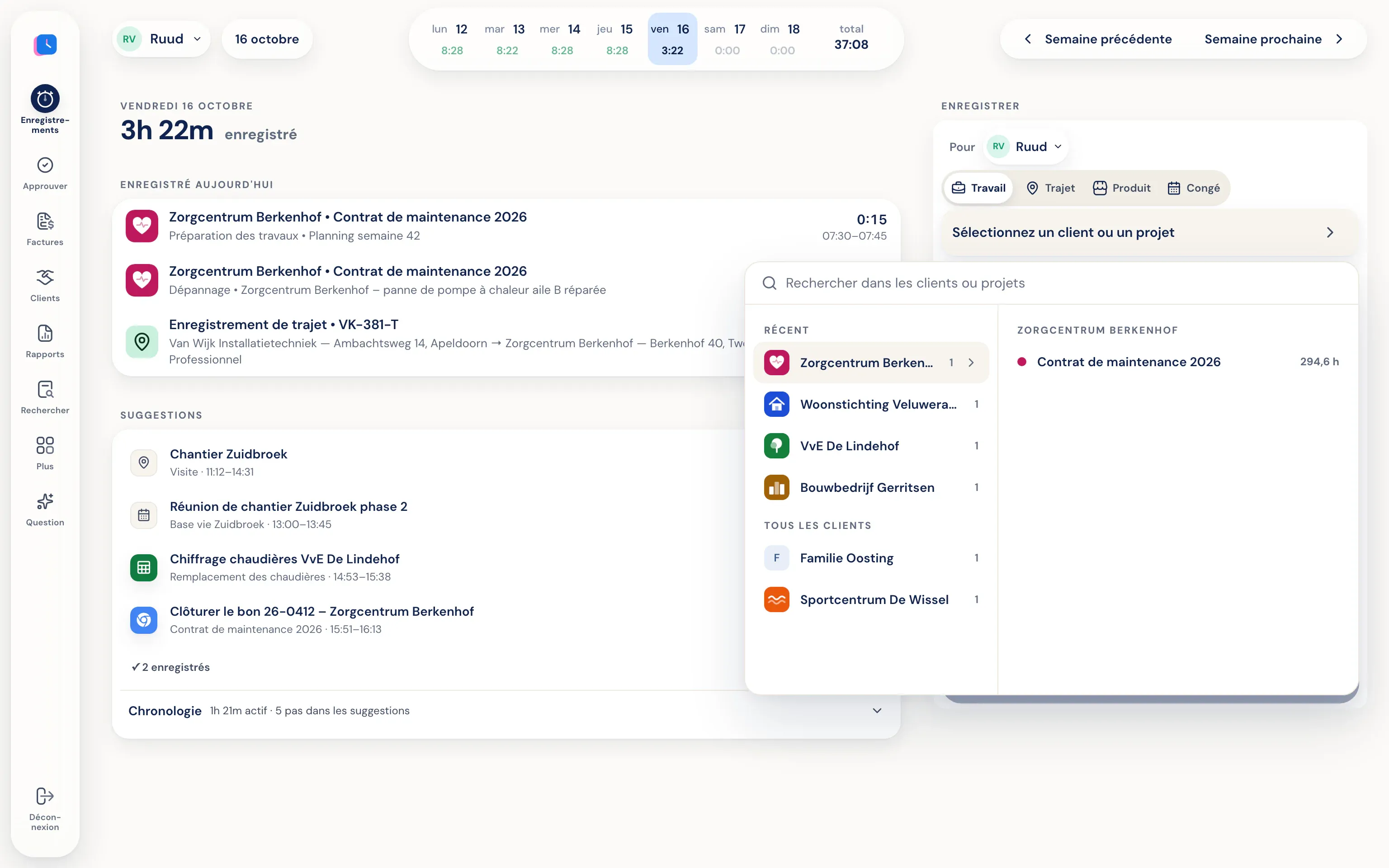
Task: Open Enregistrements in the sidebar
Action: click(45, 109)
